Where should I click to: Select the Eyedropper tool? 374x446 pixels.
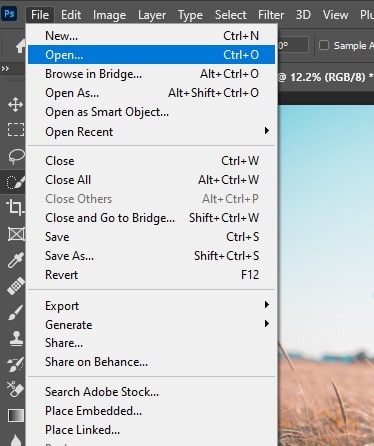(x=16, y=260)
